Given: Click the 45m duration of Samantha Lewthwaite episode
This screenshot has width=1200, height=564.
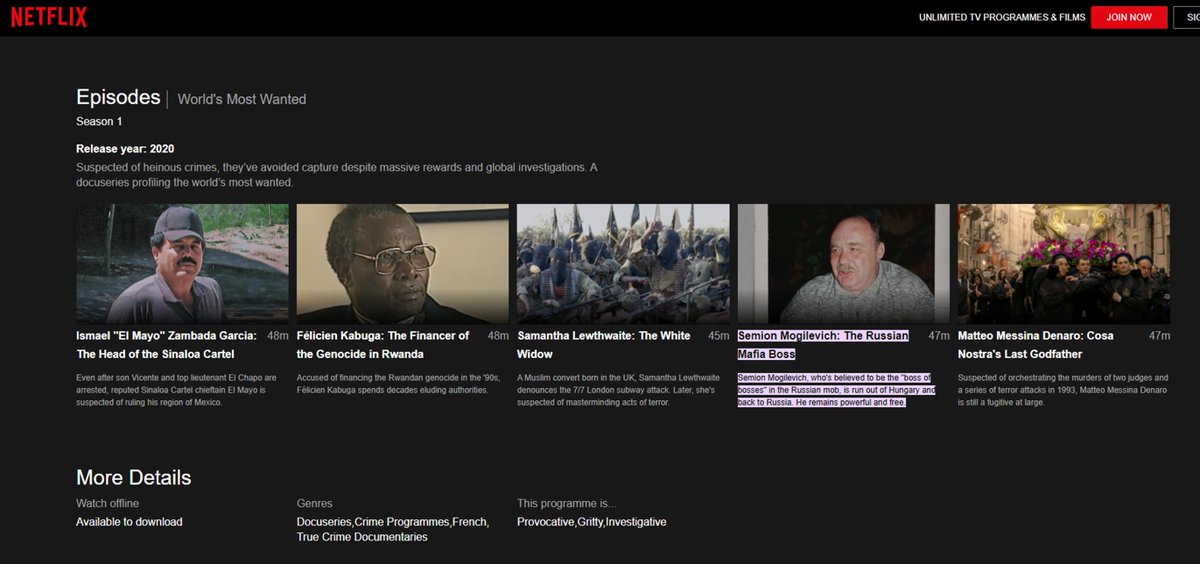Looking at the screenshot, I should click(718, 336).
